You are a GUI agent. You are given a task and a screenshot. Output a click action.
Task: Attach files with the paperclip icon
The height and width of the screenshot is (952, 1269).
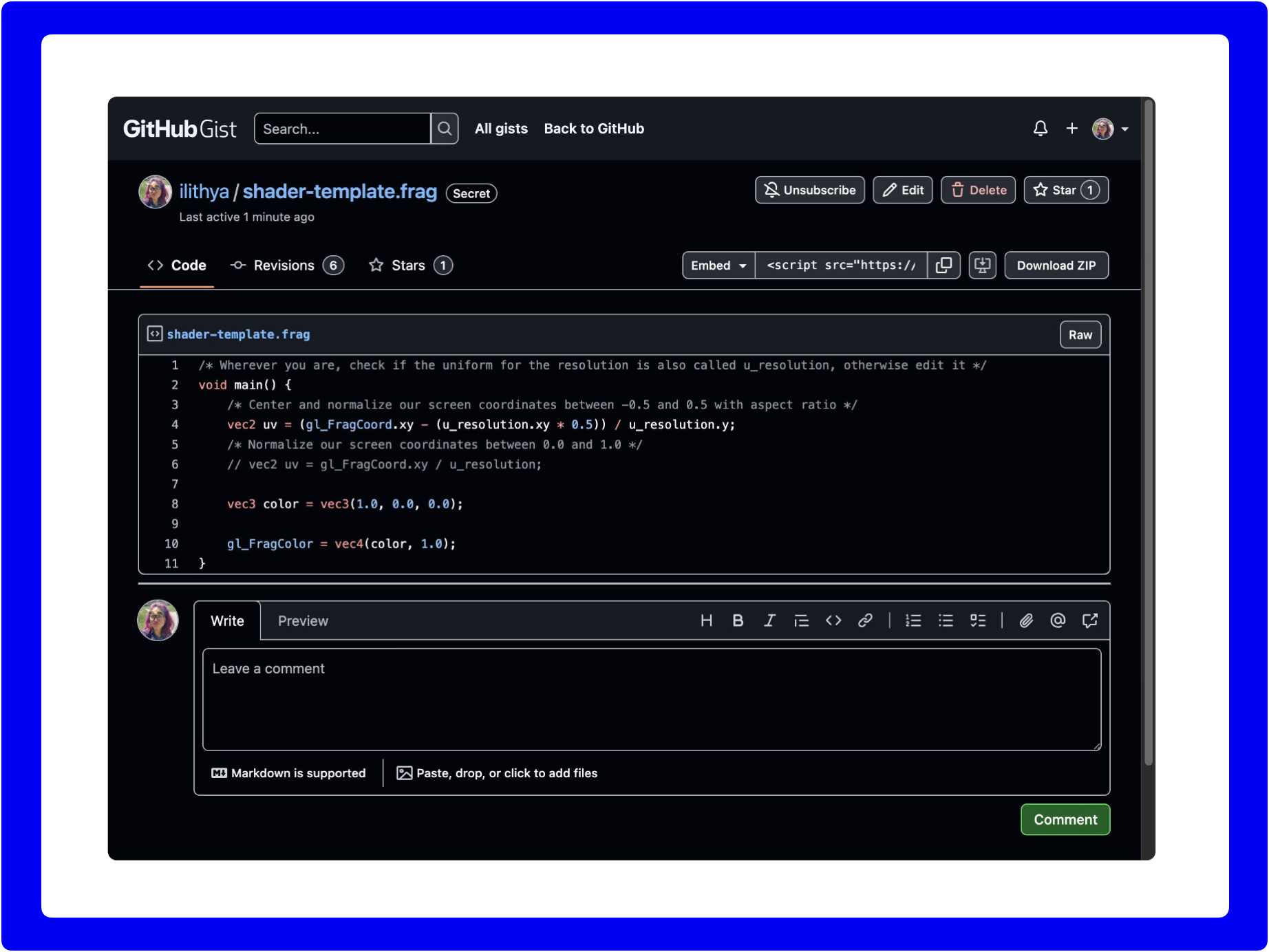(x=1026, y=620)
